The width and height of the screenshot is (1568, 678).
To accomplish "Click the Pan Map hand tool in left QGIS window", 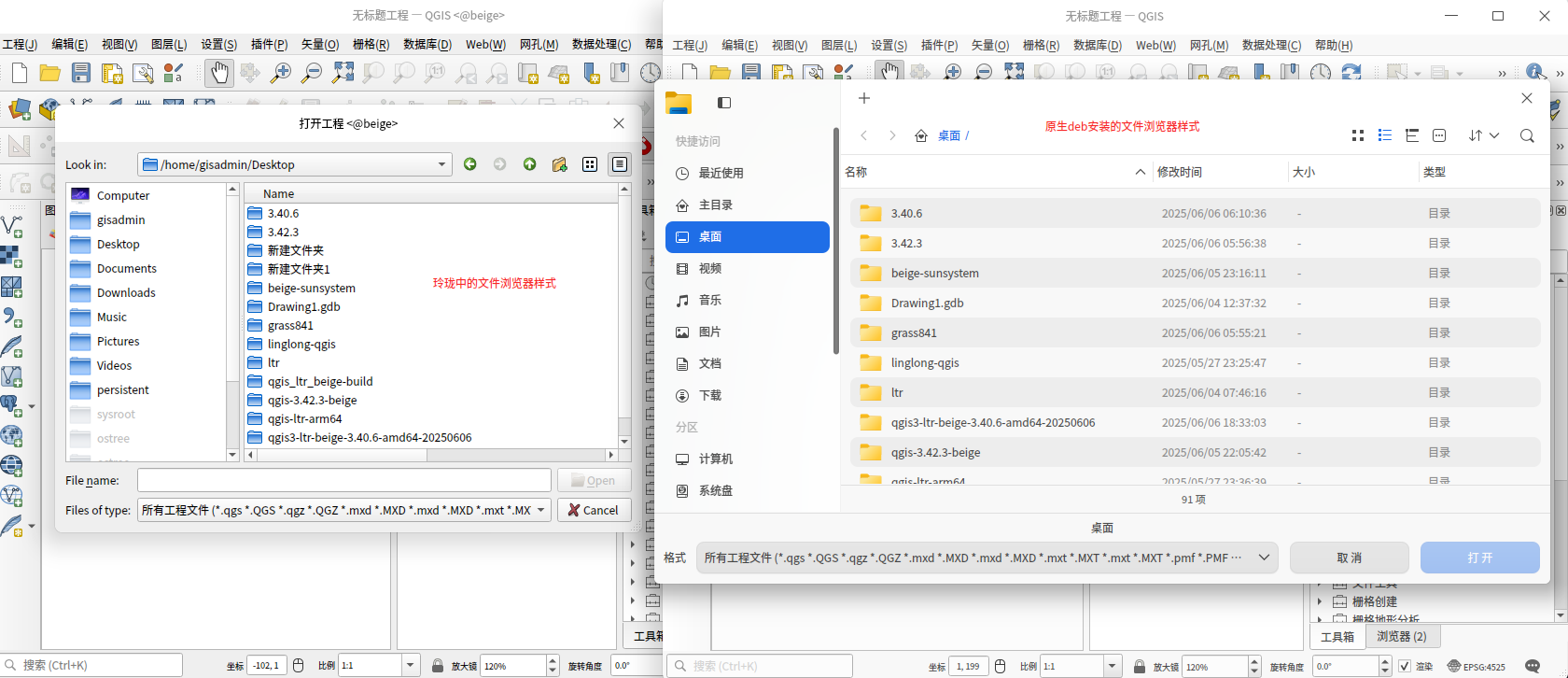I will [x=219, y=73].
